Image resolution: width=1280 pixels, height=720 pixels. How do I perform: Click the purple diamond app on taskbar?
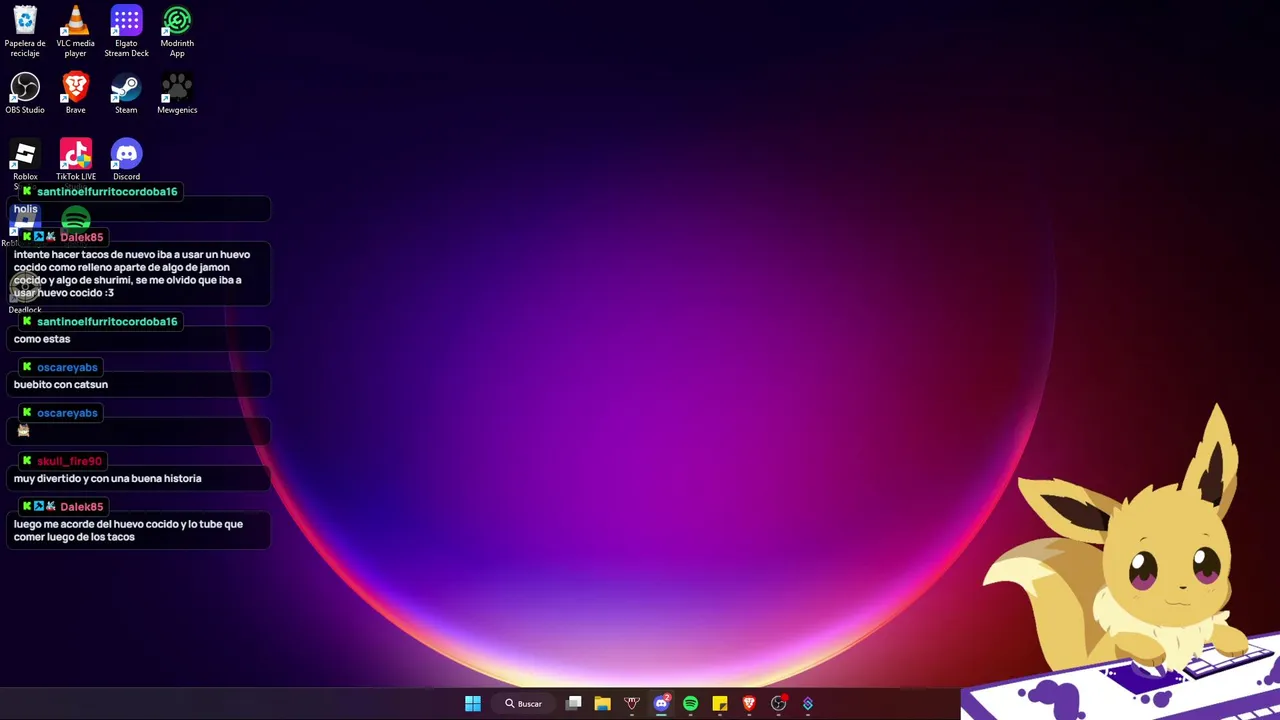pyautogui.click(x=807, y=704)
